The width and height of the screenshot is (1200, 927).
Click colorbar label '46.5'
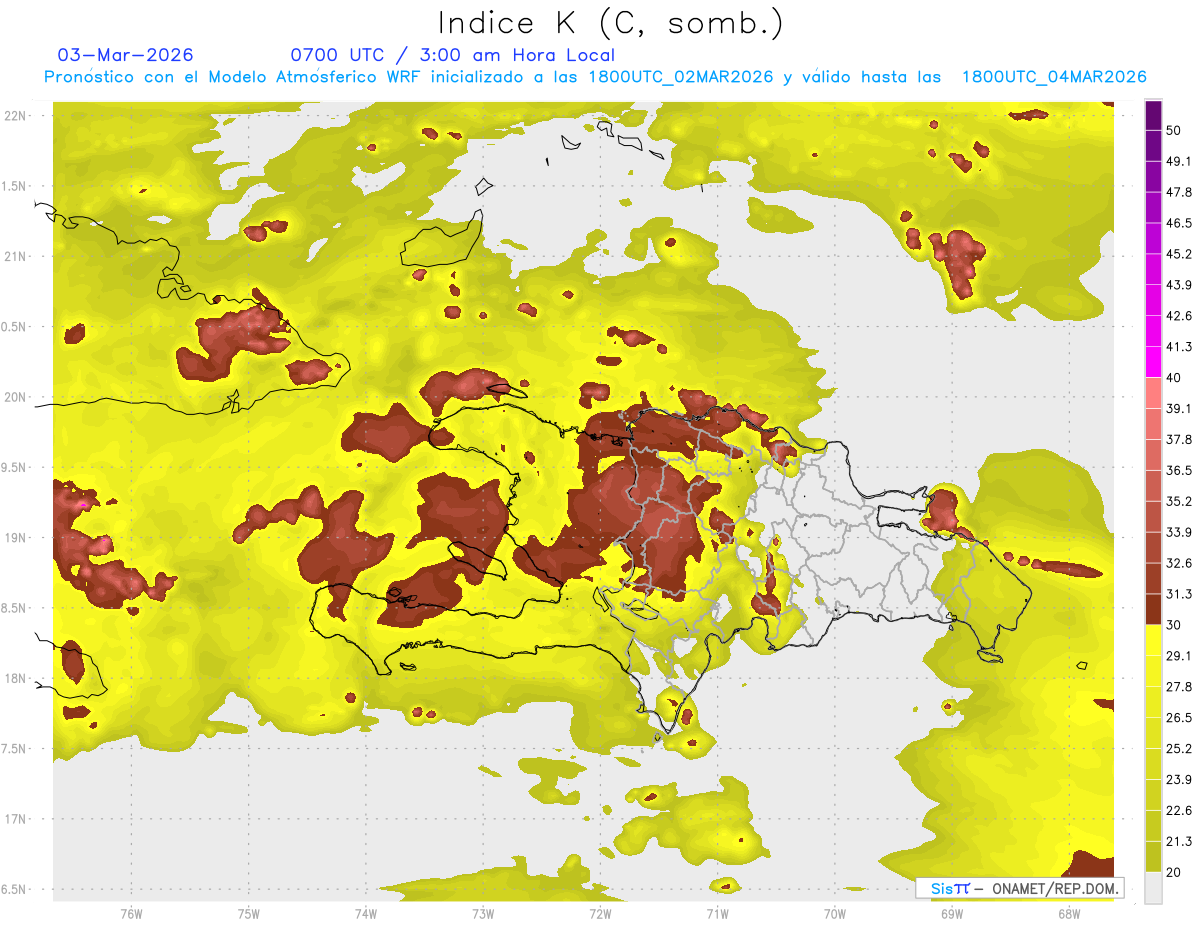[1179, 223]
